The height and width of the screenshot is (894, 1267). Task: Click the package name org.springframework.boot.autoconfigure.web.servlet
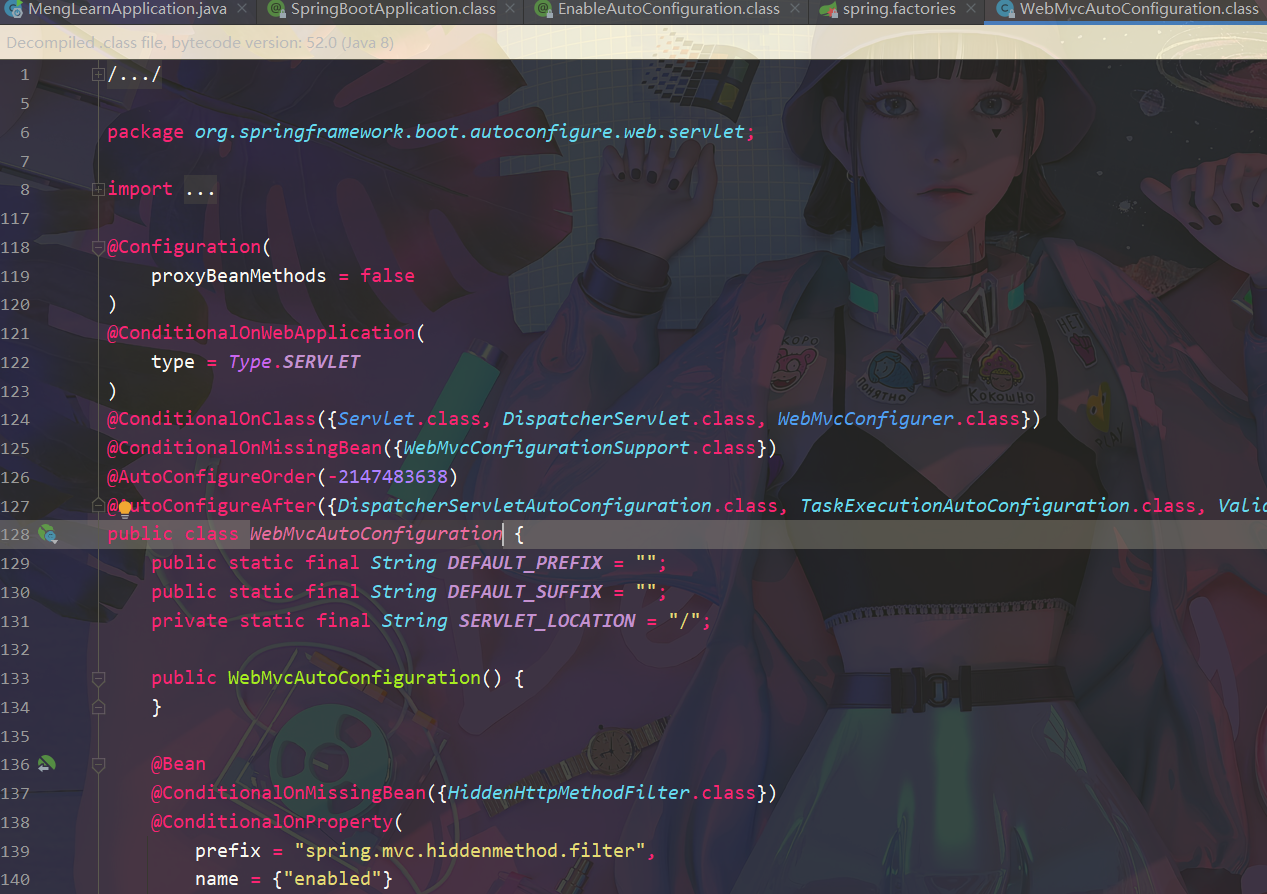pyautogui.click(x=470, y=132)
